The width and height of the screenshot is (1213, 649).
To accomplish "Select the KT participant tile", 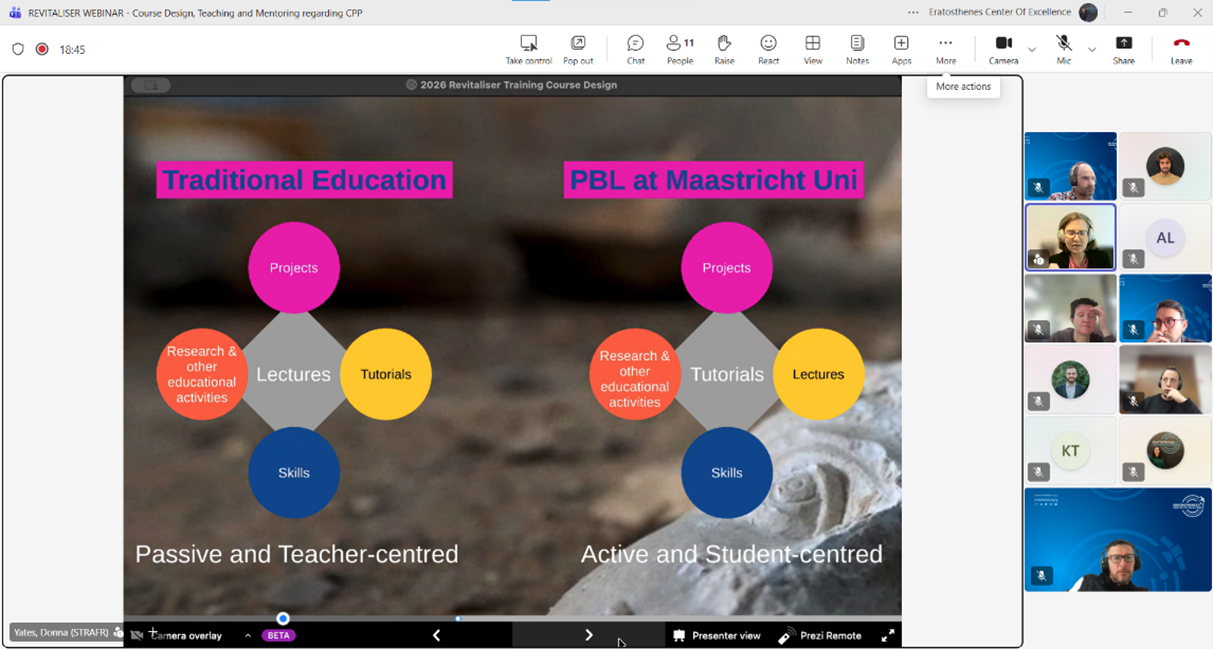I will [1070, 450].
